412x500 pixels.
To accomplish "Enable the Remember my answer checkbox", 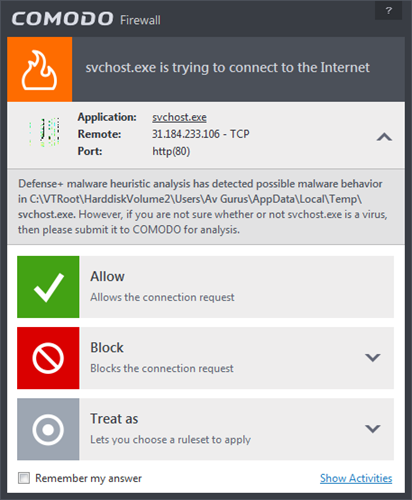I will point(24,478).
